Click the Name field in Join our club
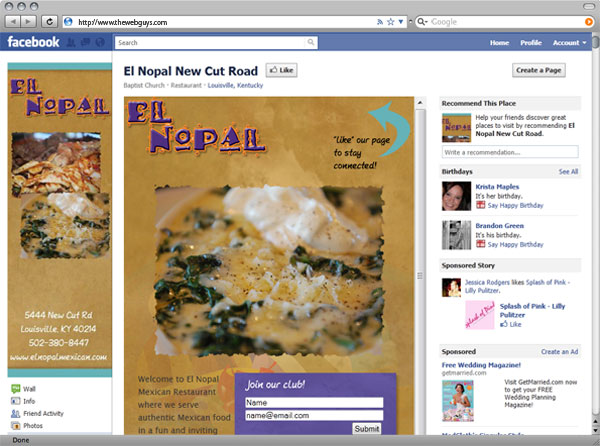The image size is (600, 446). 314,402
